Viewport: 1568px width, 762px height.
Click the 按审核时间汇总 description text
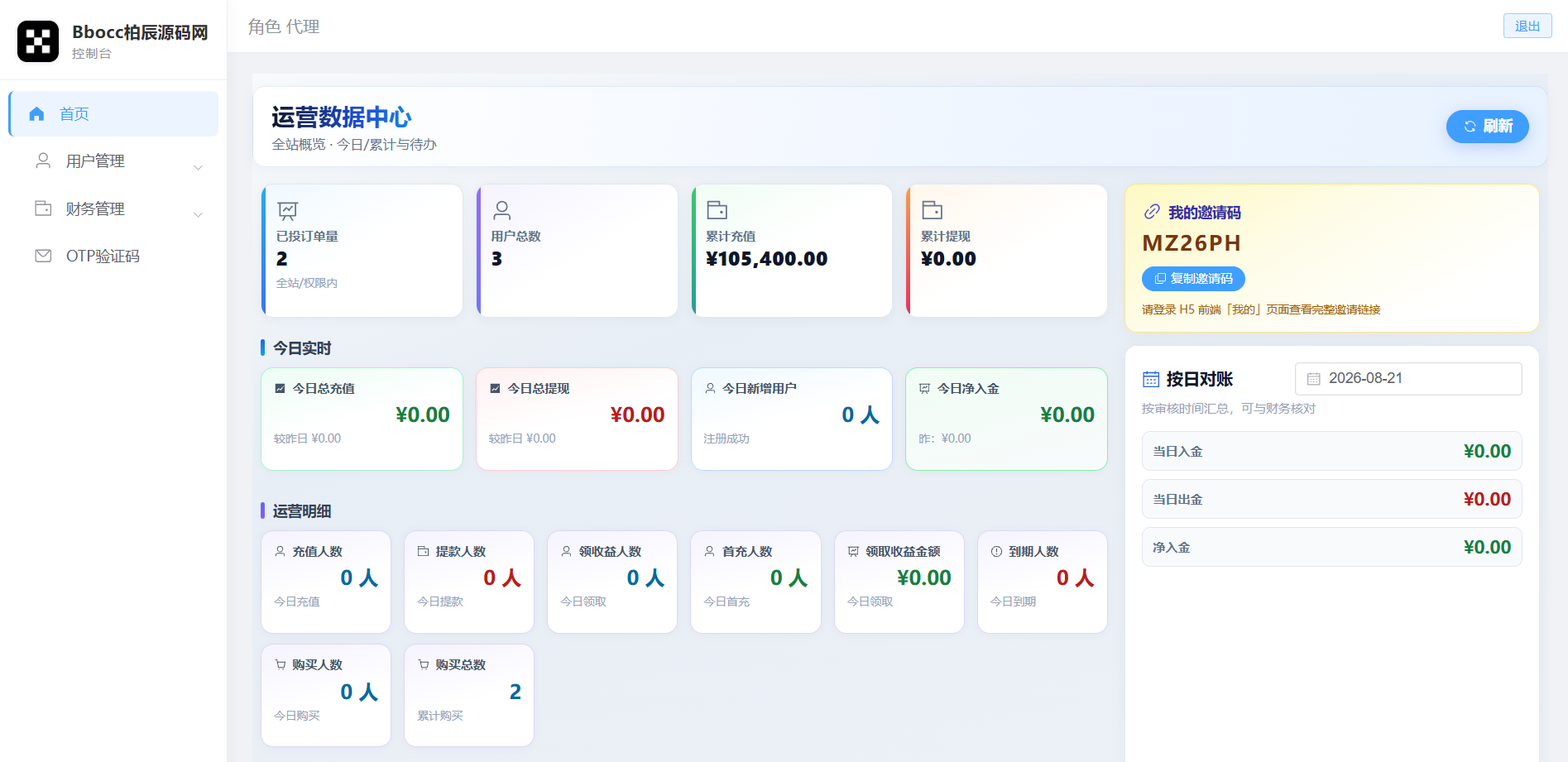tap(1229, 409)
